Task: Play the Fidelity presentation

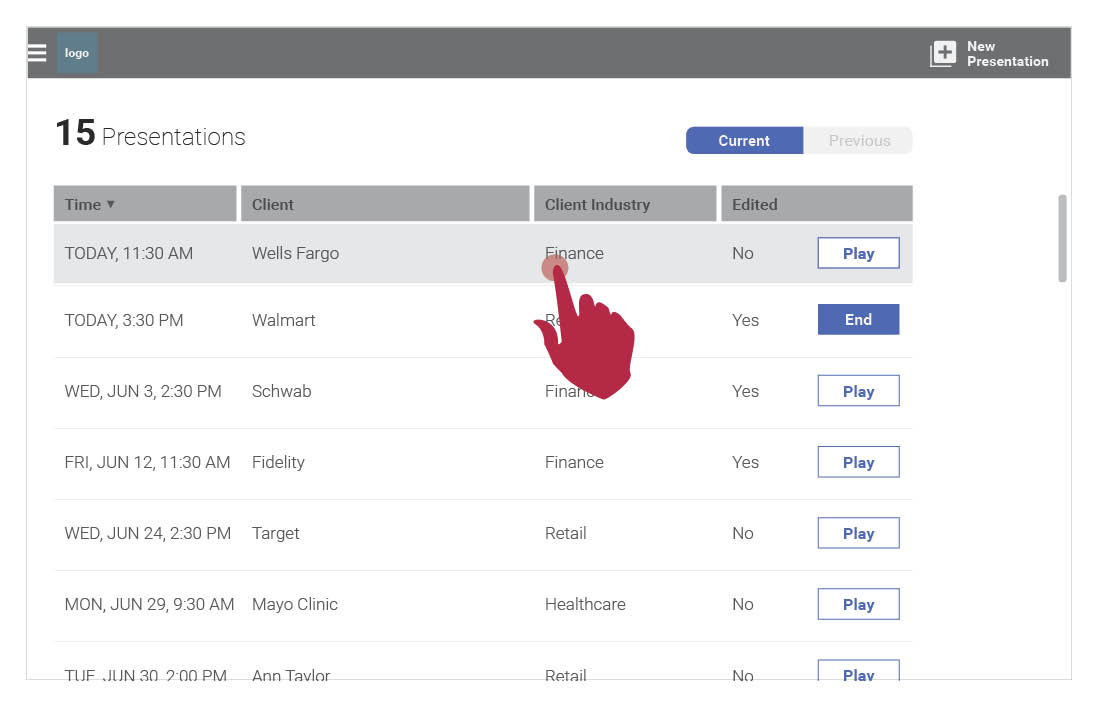Action: click(x=858, y=462)
